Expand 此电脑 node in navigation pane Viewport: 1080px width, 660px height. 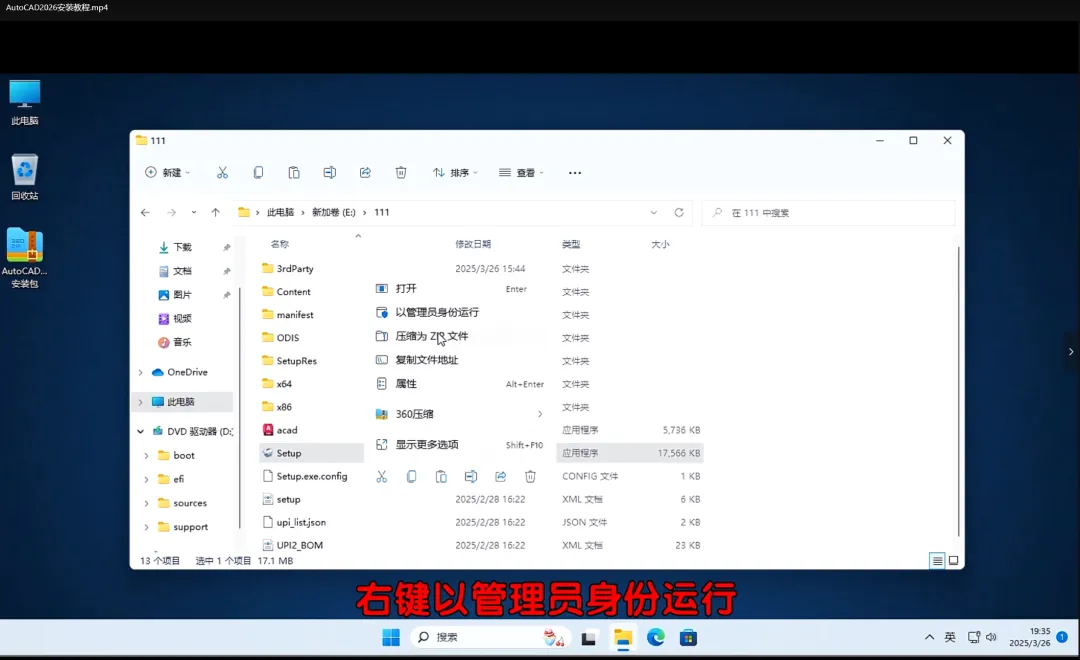141,402
